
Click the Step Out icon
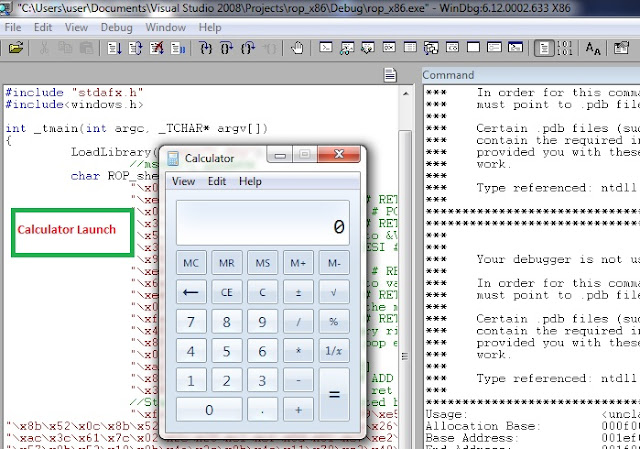click(x=248, y=48)
